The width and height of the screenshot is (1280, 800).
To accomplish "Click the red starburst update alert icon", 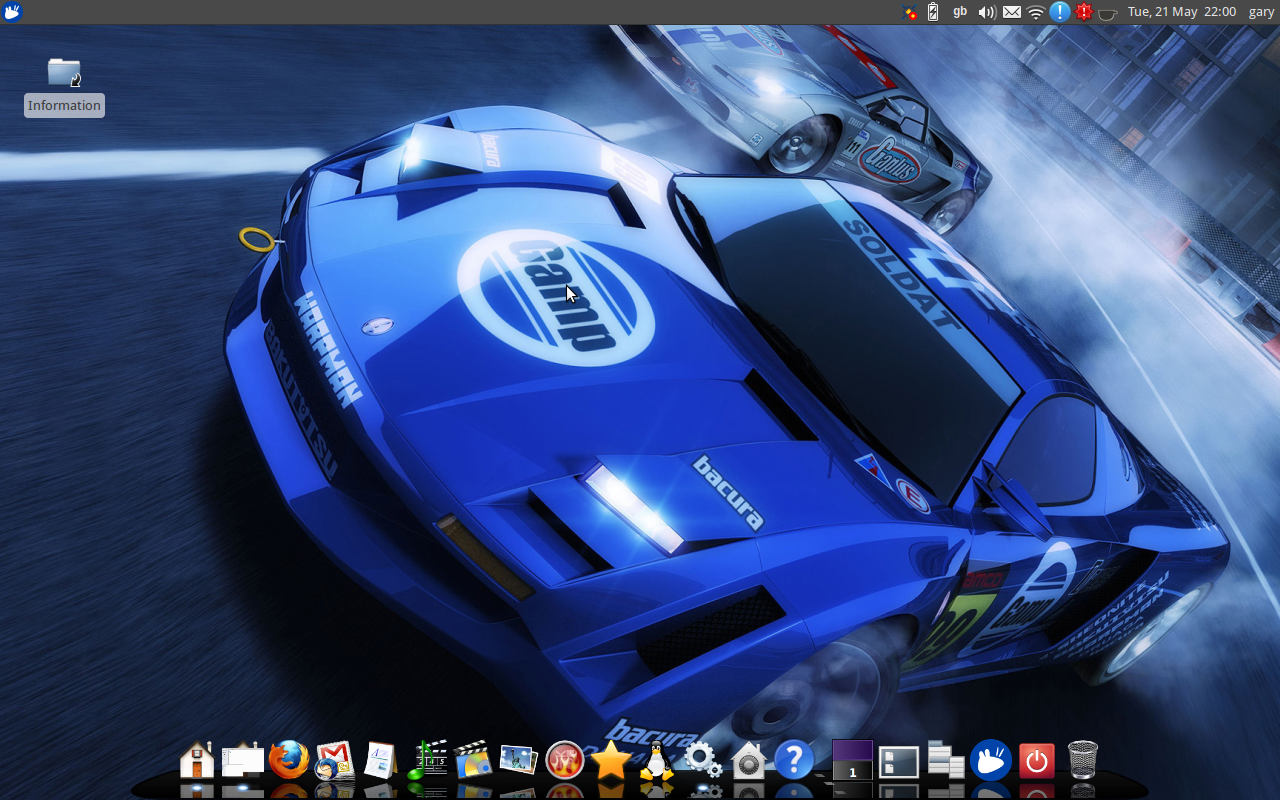I will [x=1084, y=12].
